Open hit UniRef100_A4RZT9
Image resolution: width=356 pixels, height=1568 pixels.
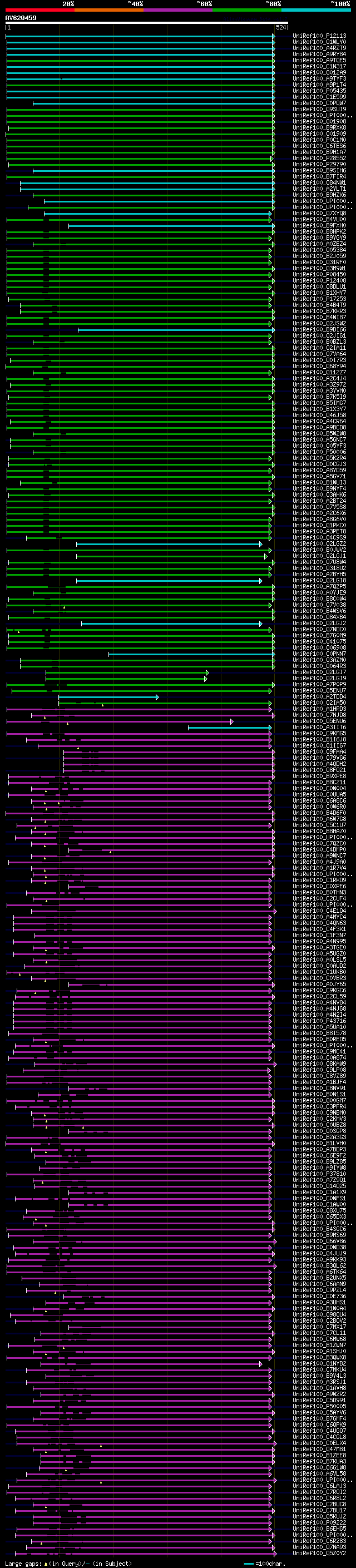click(x=319, y=48)
